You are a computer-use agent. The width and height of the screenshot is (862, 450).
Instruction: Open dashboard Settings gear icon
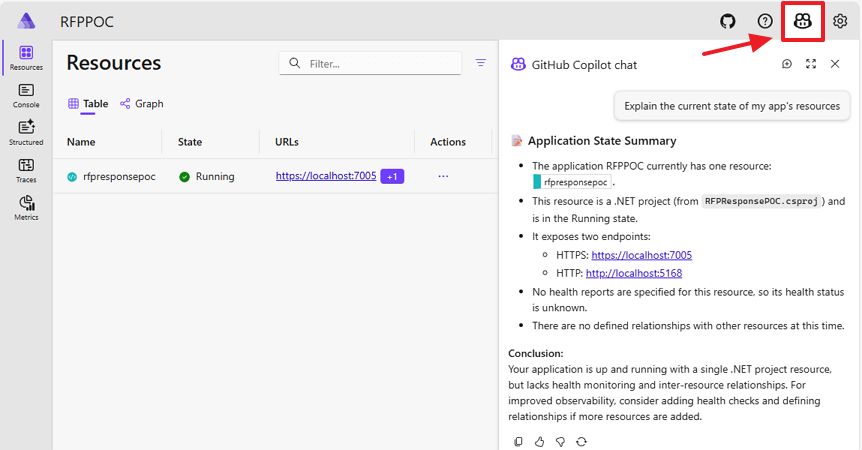(839, 21)
